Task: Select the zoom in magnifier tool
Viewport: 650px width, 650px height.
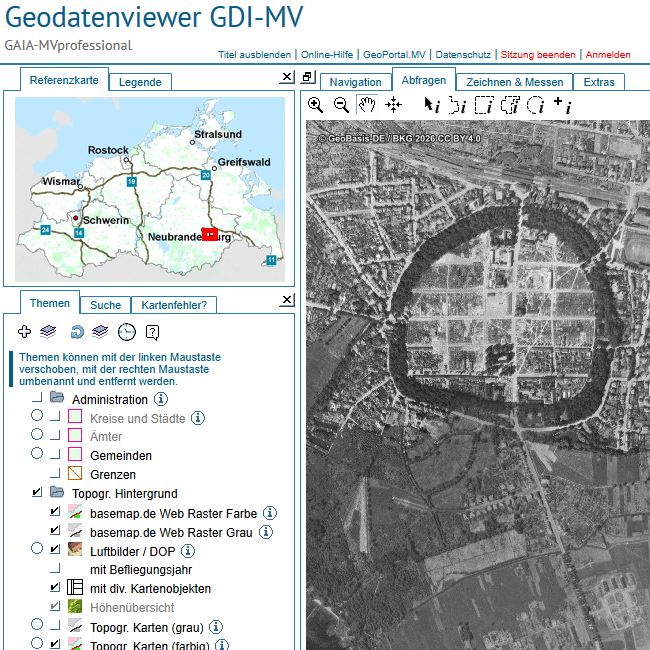Action: tap(315, 105)
